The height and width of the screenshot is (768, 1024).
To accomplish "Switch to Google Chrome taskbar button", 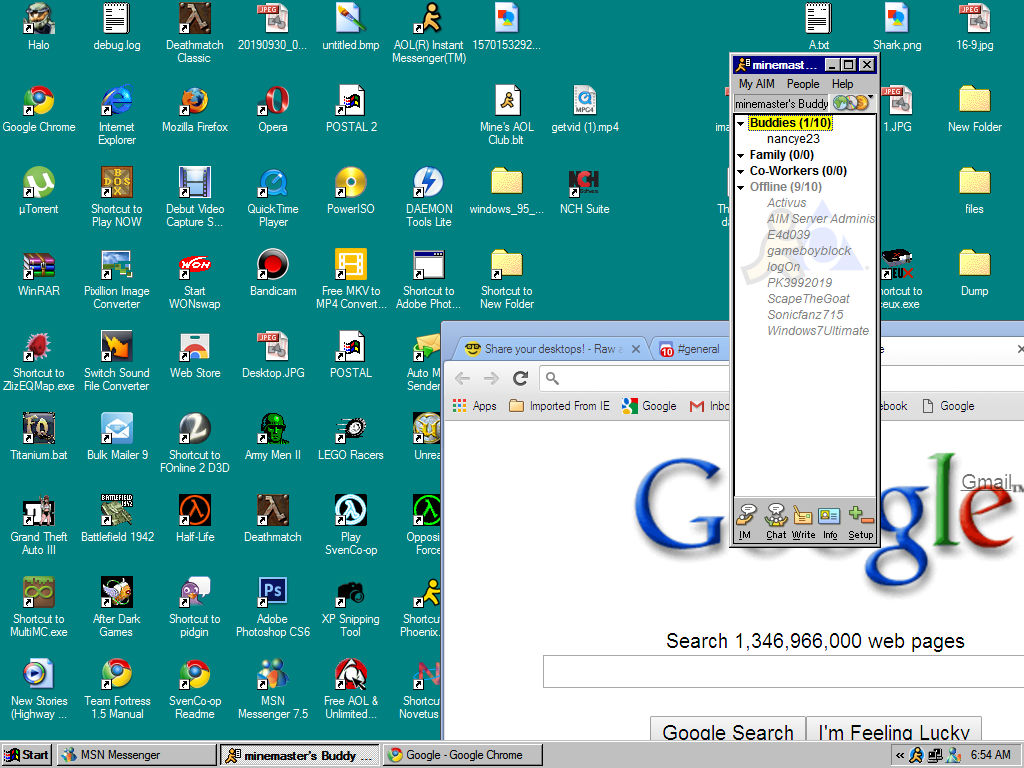I will coord(462,755).
